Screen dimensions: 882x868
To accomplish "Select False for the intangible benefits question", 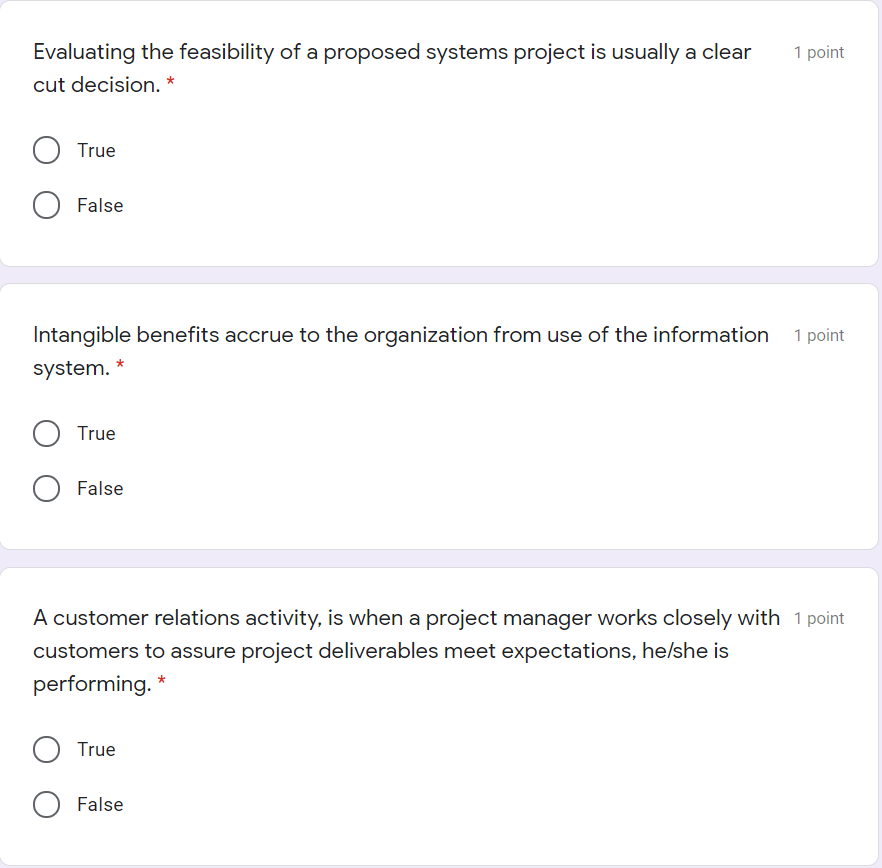I will click(46, 488).
